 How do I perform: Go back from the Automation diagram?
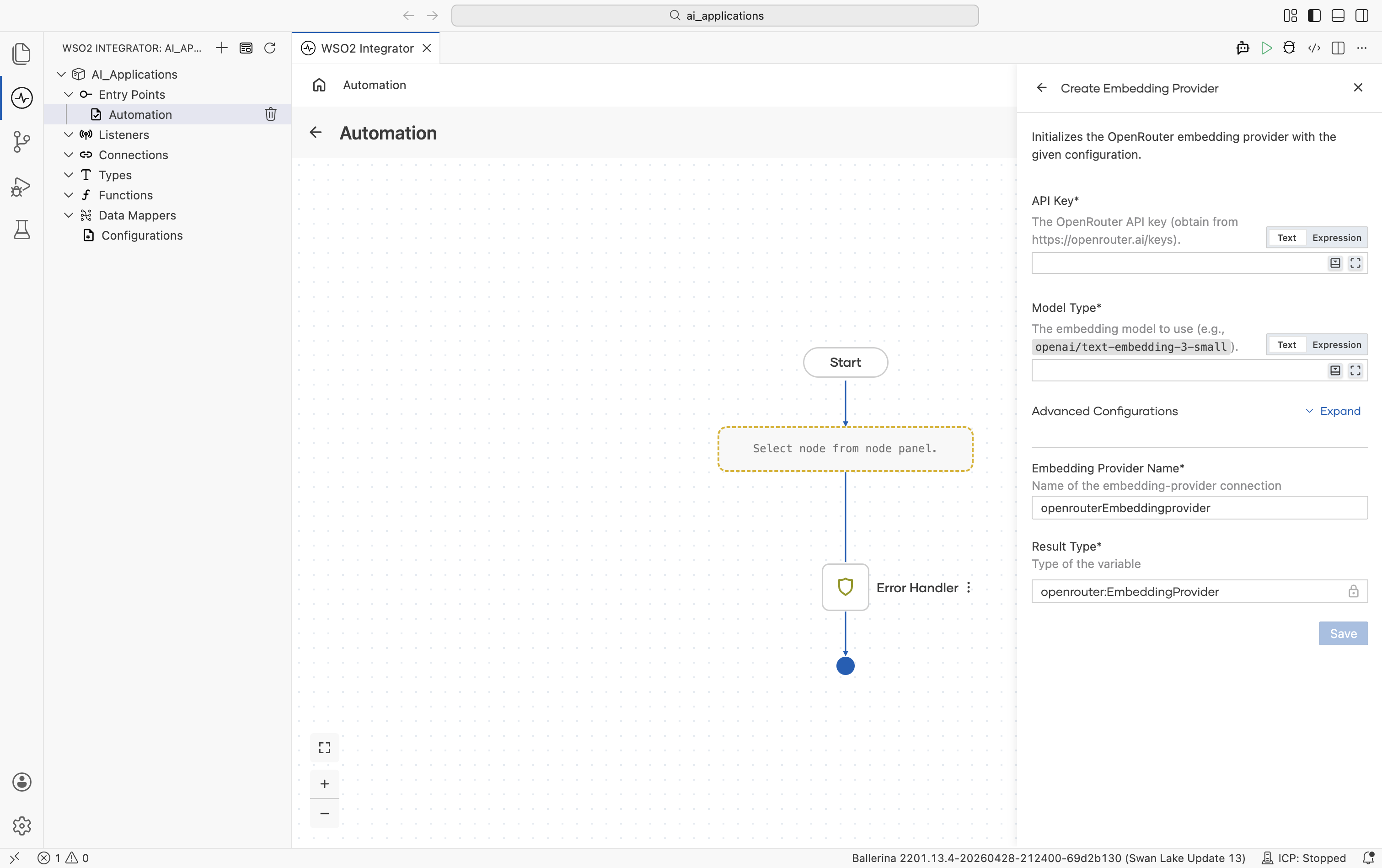[316, 133]
